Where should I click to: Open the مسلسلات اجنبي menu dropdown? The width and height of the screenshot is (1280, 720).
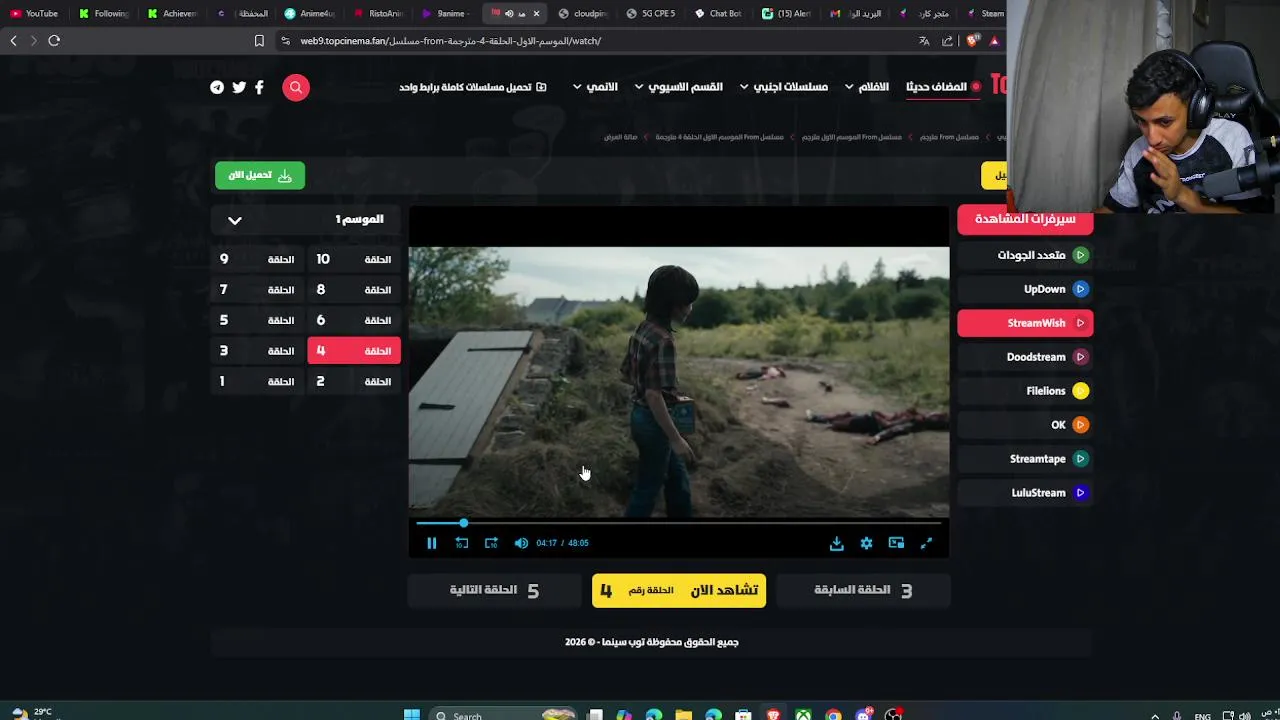[x=783, y=87]
